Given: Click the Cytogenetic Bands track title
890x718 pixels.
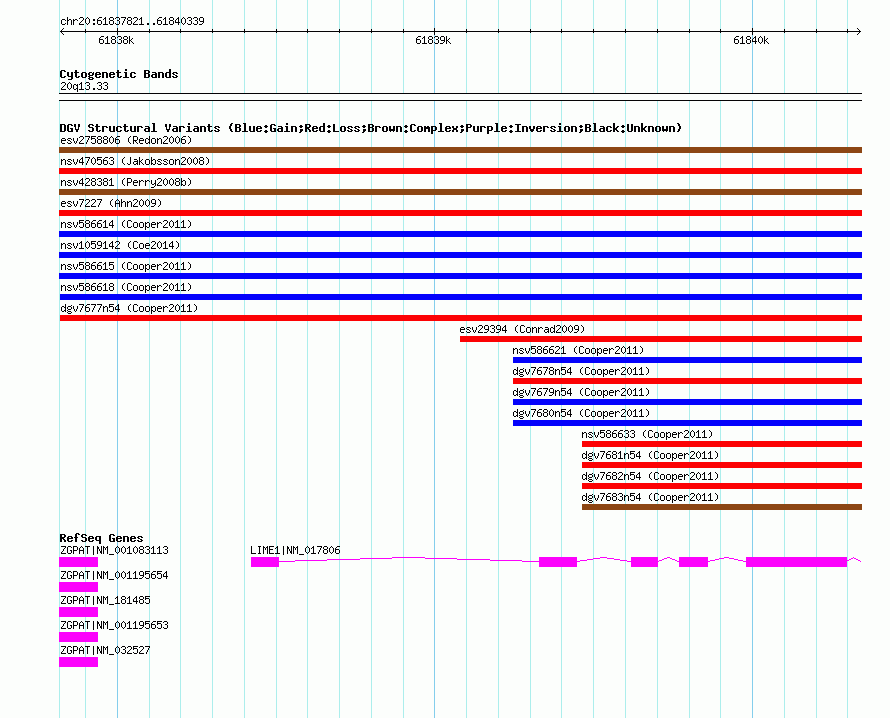Looking at the screenshot, I should (x=119, y=74).
